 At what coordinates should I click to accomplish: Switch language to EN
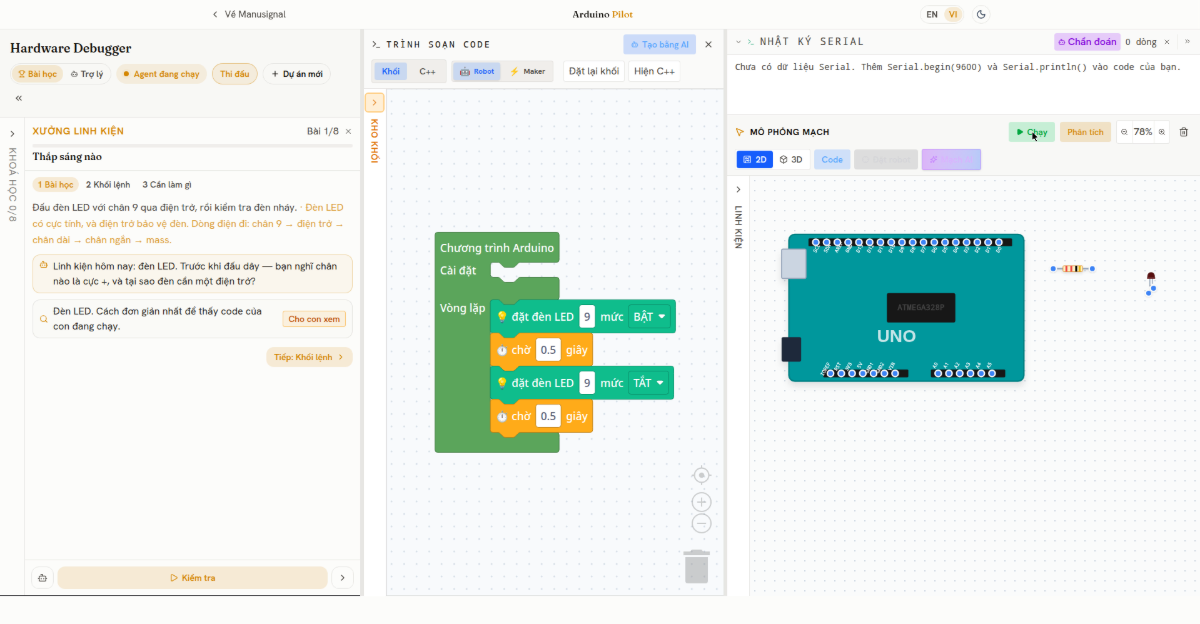pyautogui.click(x=932, y=14)
